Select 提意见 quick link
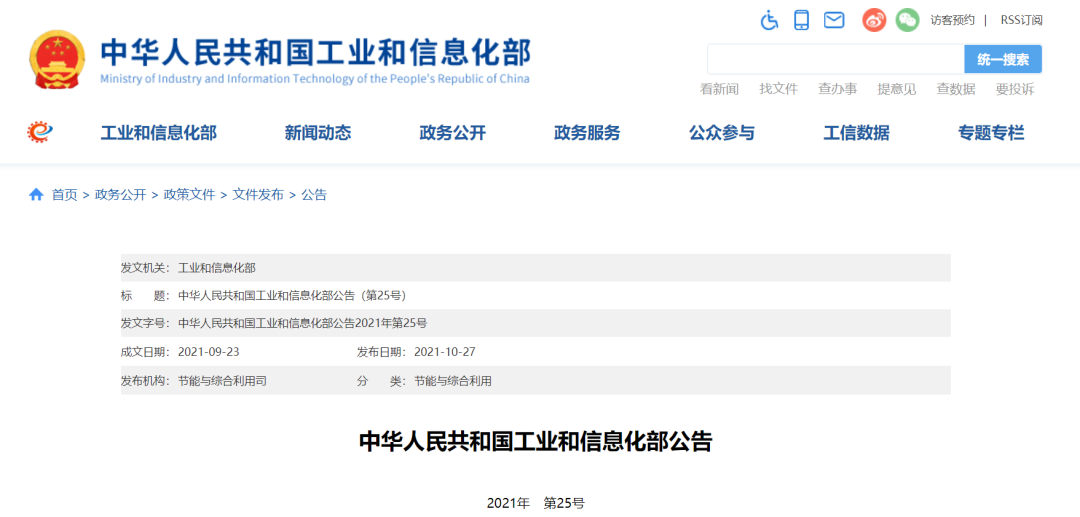This screenshot has width=1080, height=517. (897, 89)
